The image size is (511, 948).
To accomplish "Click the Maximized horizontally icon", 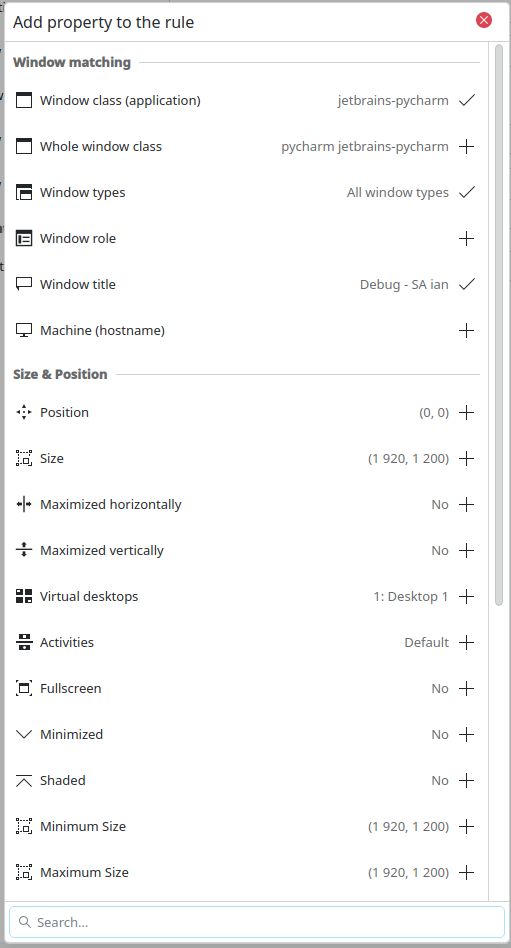I will [x=24, y=504].
